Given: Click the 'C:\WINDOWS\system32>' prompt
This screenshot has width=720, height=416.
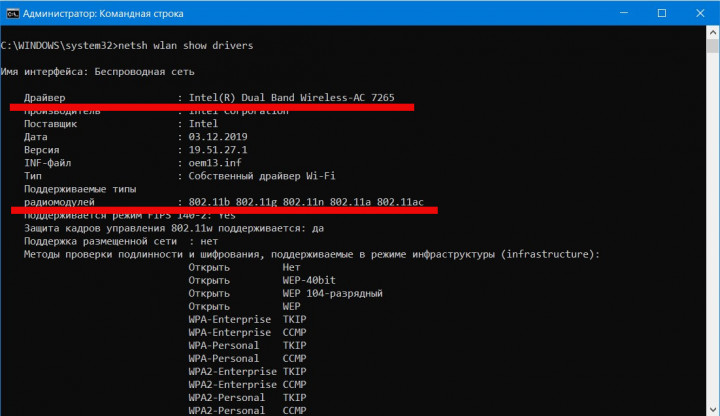Looking at the screenshot, I should (59, 45).
